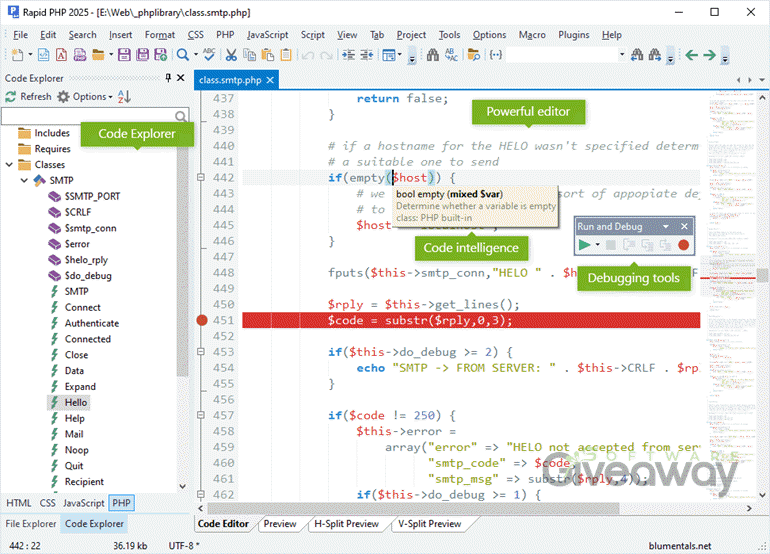Open the New file dropdown arrow
770x554 pixels.
(30, 55)
